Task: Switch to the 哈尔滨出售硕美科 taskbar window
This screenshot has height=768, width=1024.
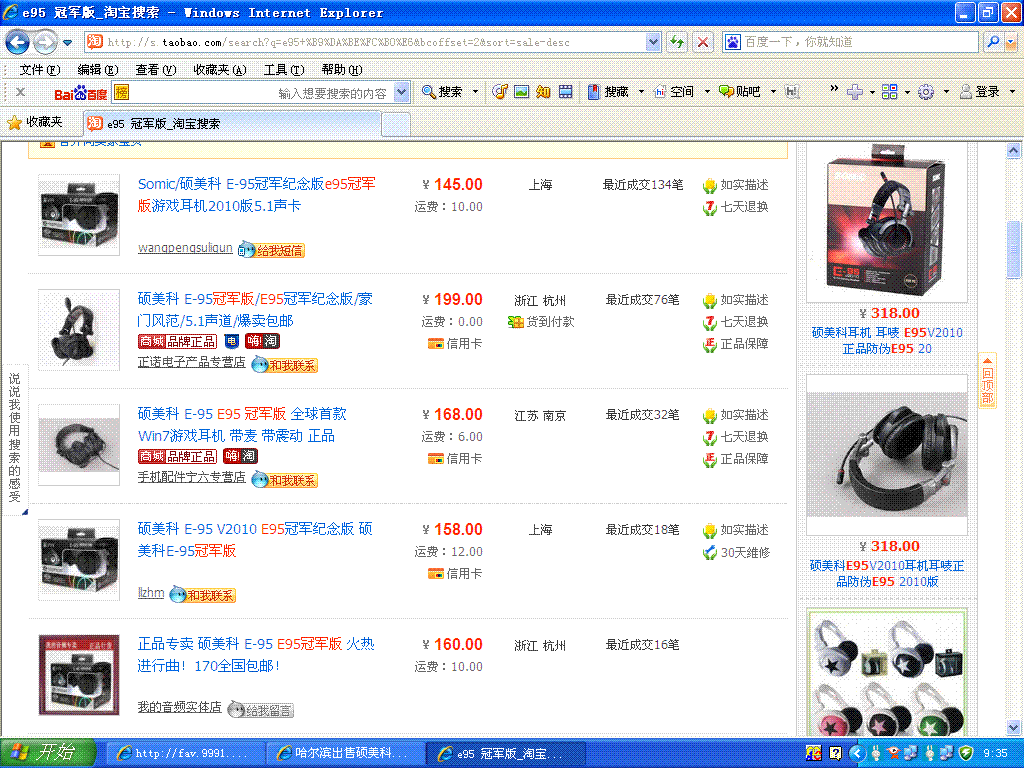Action: [x=344, y=754]
